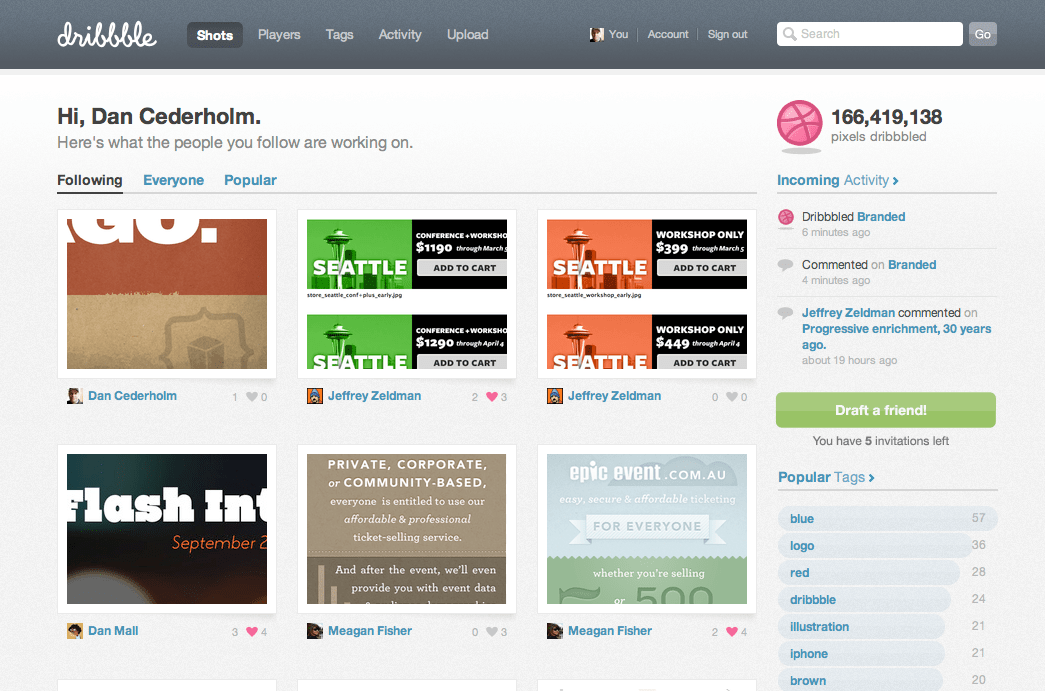Switch to the Everyone tab
This screenshot has width=1045, height=691.
pos(174,181)
